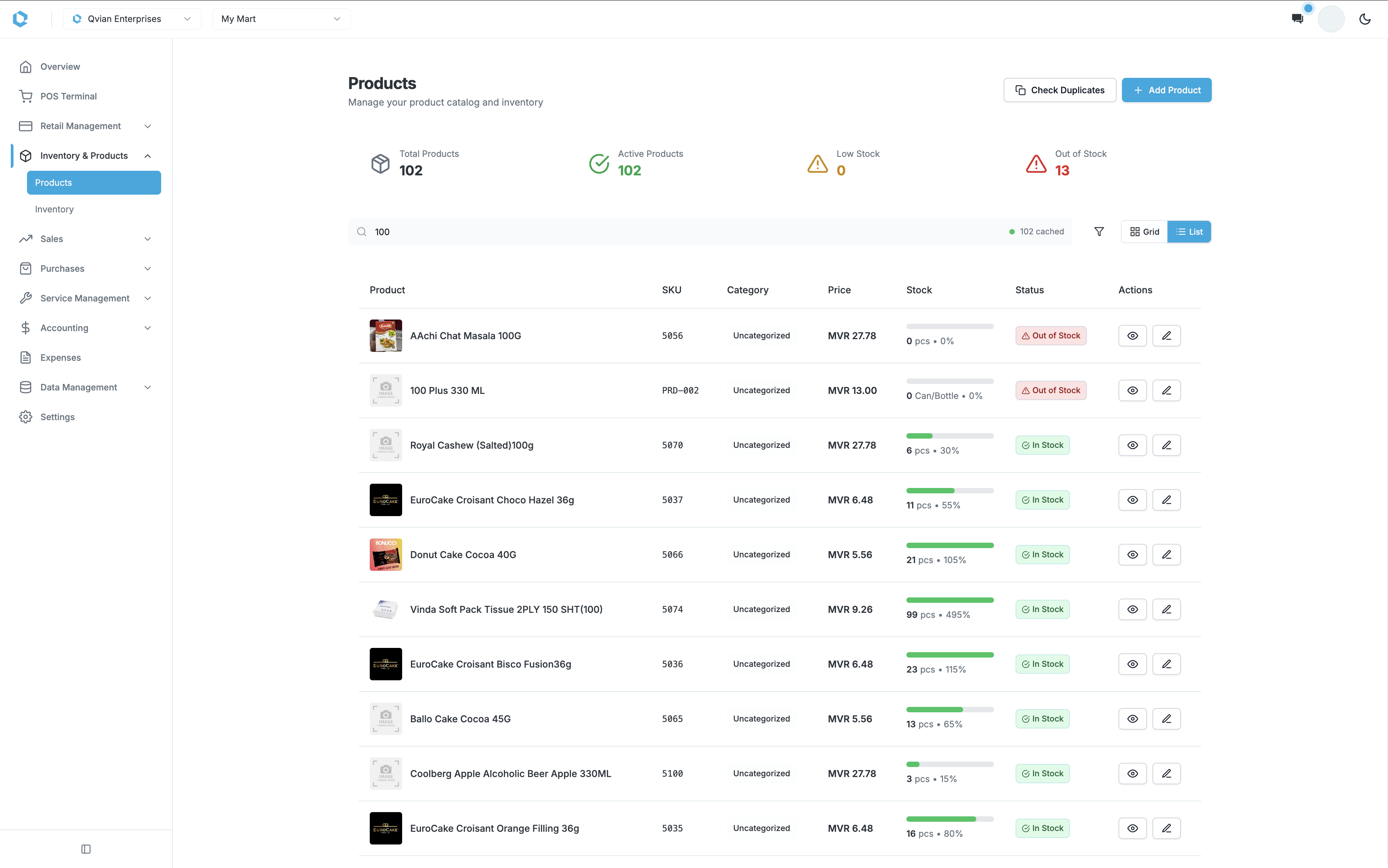Viewport: 1388px width, 868px height.
Task: Open the filter options funnel icon
Action: [x=1098, y=231]
